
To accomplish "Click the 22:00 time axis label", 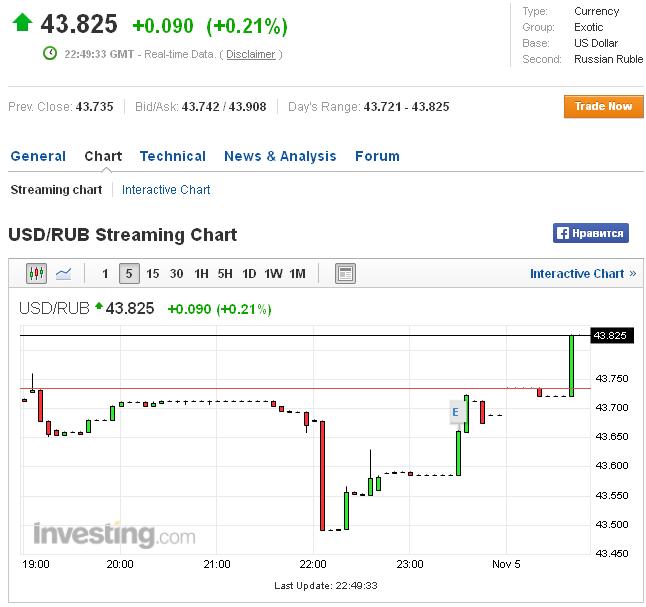I will [x=313, y=564].
